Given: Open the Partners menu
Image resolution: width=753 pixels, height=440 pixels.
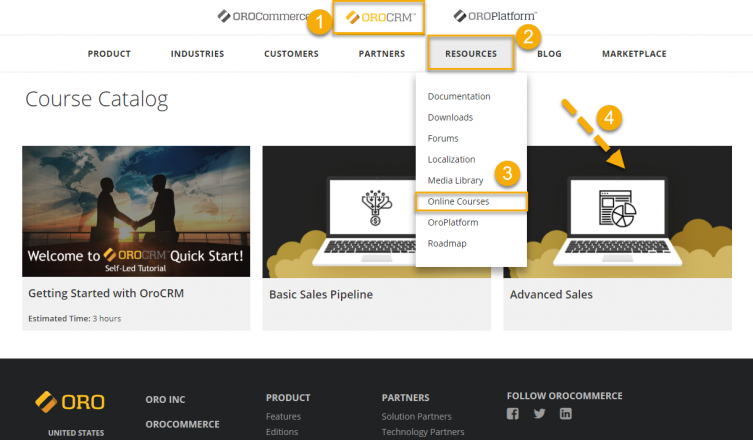Looking at the screenshot, I should point(382,54).
